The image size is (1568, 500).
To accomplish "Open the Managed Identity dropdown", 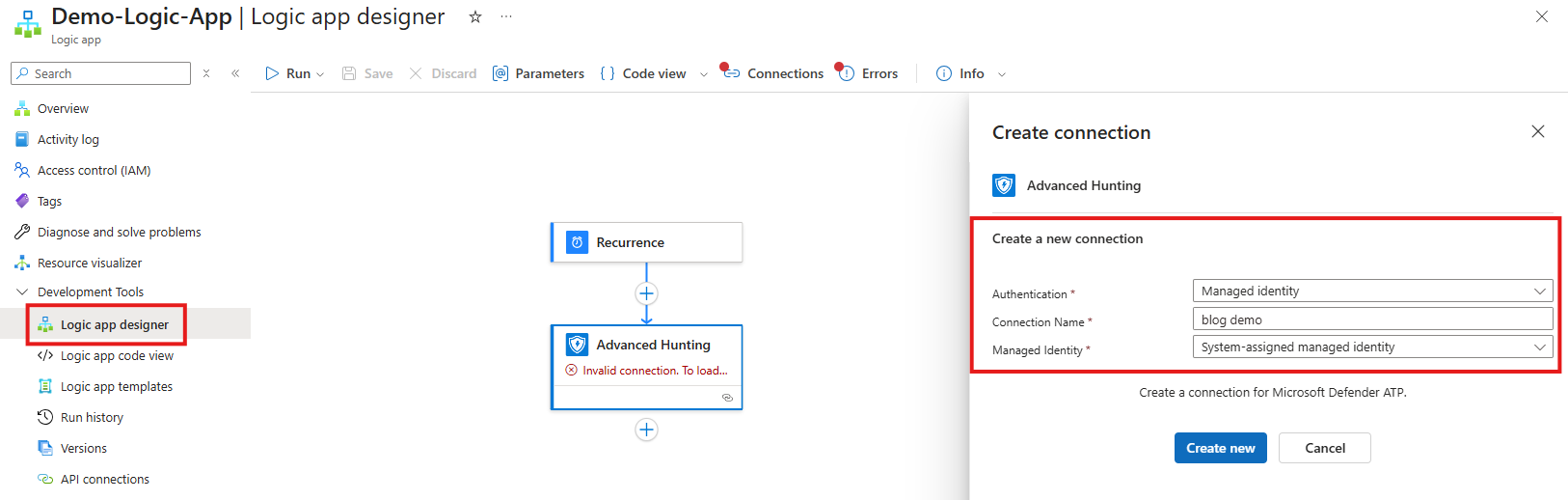I will pos(1371,347).
